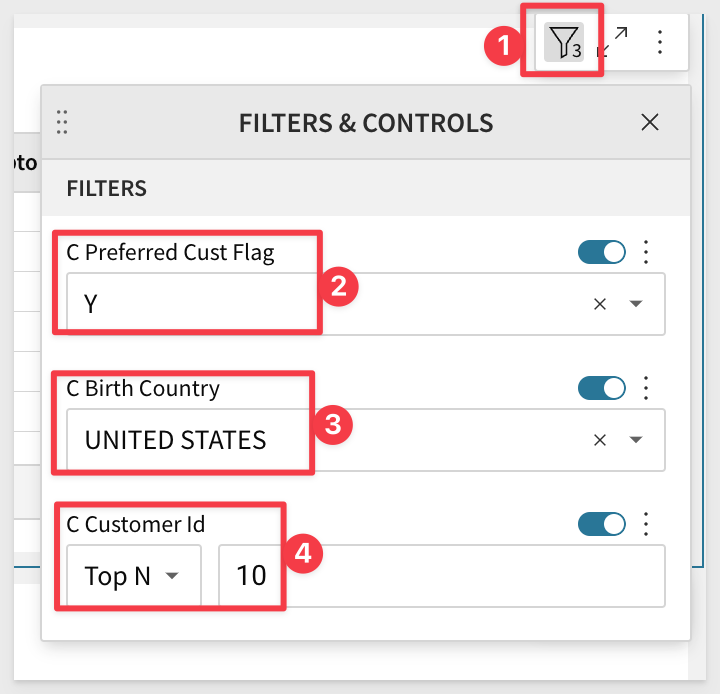The width and height of the screenshot is (720, 694).
Task: Close the Filters & Controls panel
Action: tap(650, 122)
